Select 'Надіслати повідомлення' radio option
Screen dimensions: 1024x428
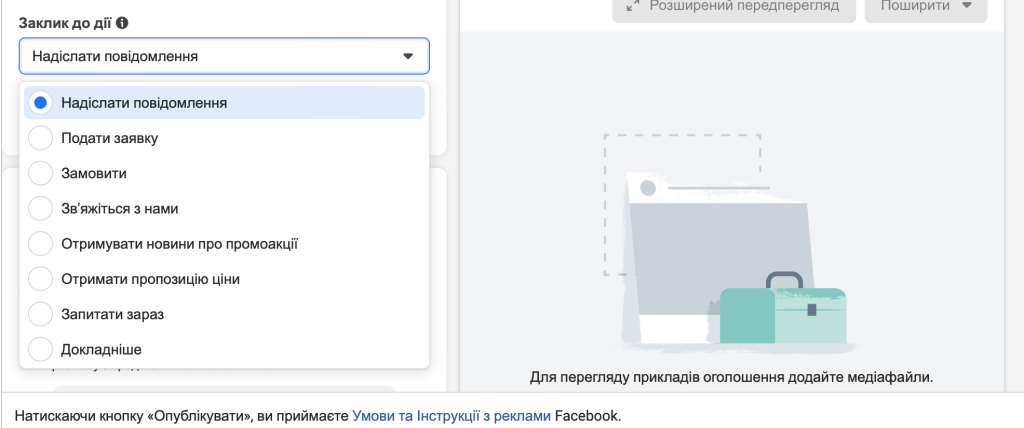pos(224,103)
